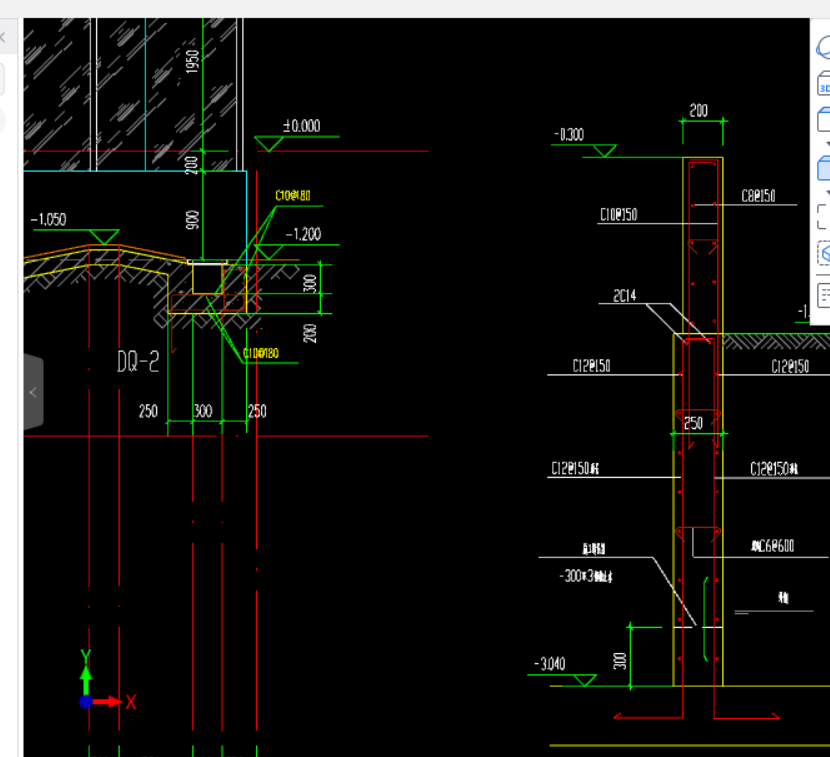This screenshot has height=757, width=830.
Task: Close the panel with the X at top left
Action: [3, 37]
